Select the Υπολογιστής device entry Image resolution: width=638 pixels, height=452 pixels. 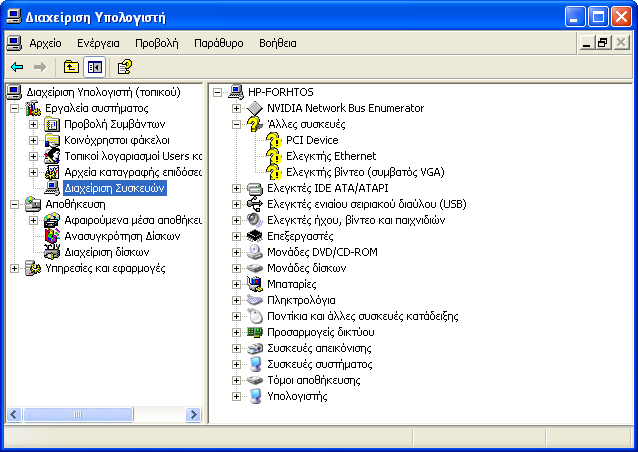pyautogui.click(x=297, y=396)
